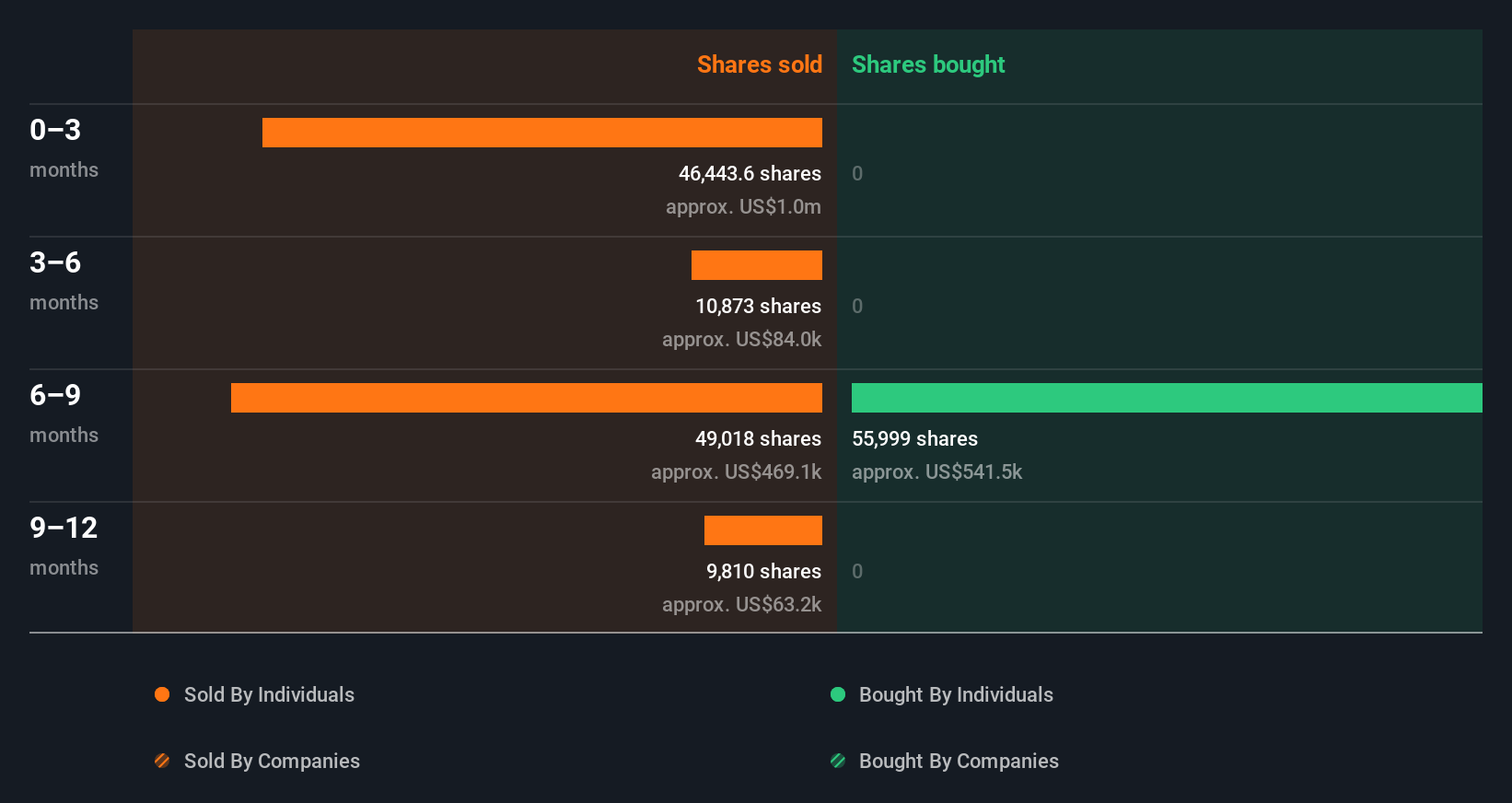
Task: Click the 0–3 months orange sold bar
Action: [x=542, y=133]
